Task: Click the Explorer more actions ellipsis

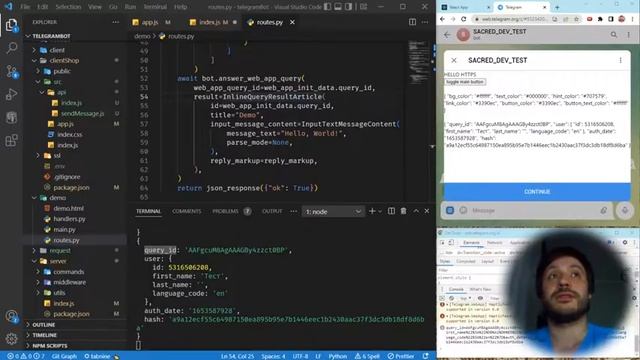Action: click(x=116, y=22)
